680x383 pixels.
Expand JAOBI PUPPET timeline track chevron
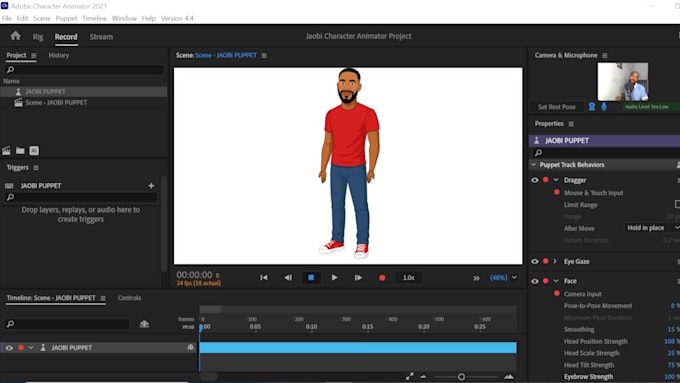pyautogui.click(x=31, y=348)
